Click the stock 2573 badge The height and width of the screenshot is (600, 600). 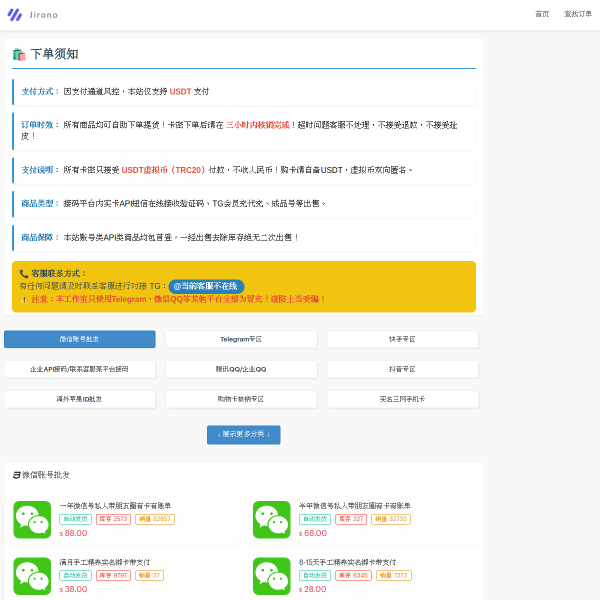(x=113, y=519)
